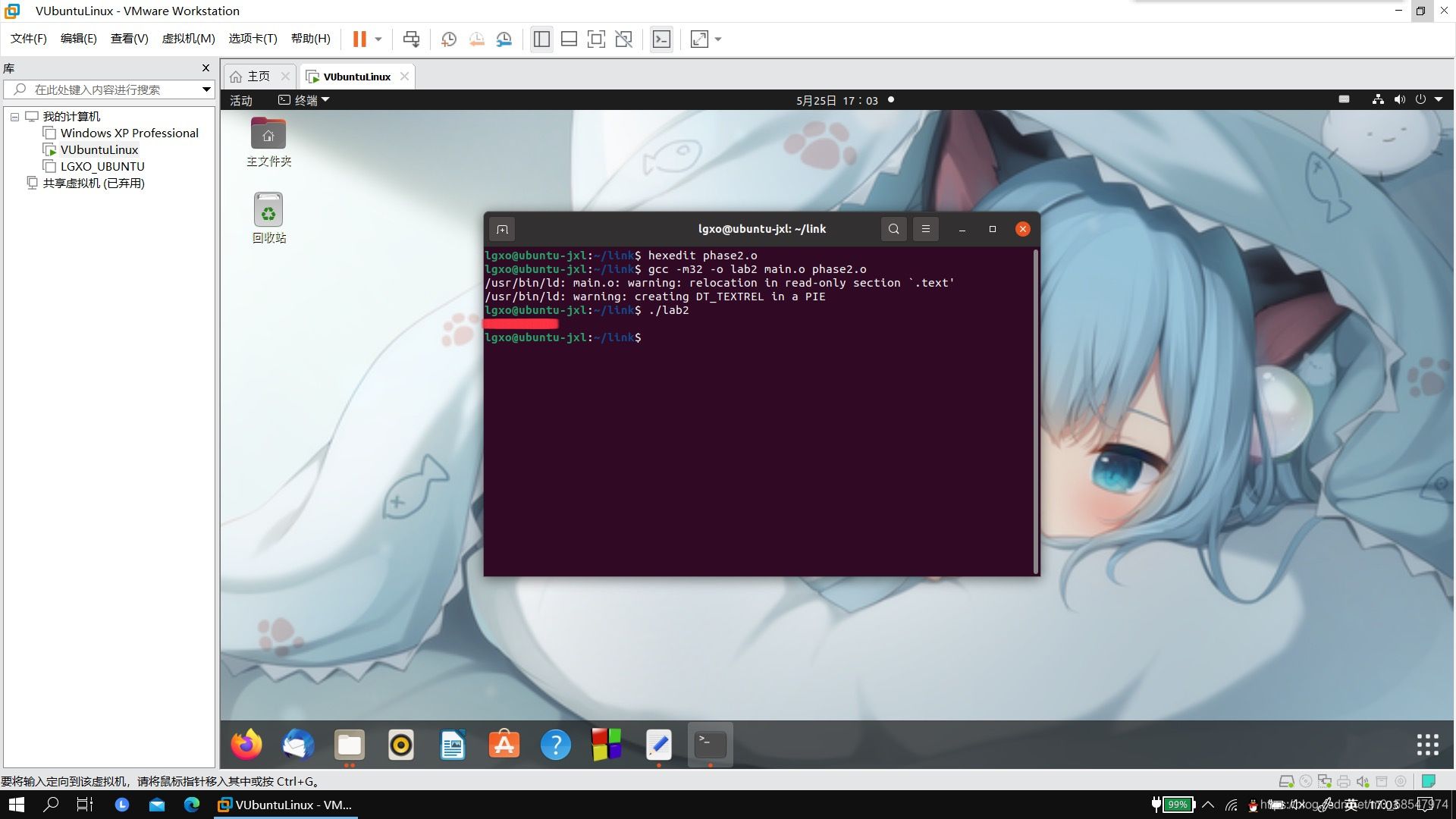
Task: Click the terminal prompt line text
Action: pyautogui.click(x=563, y=337)
